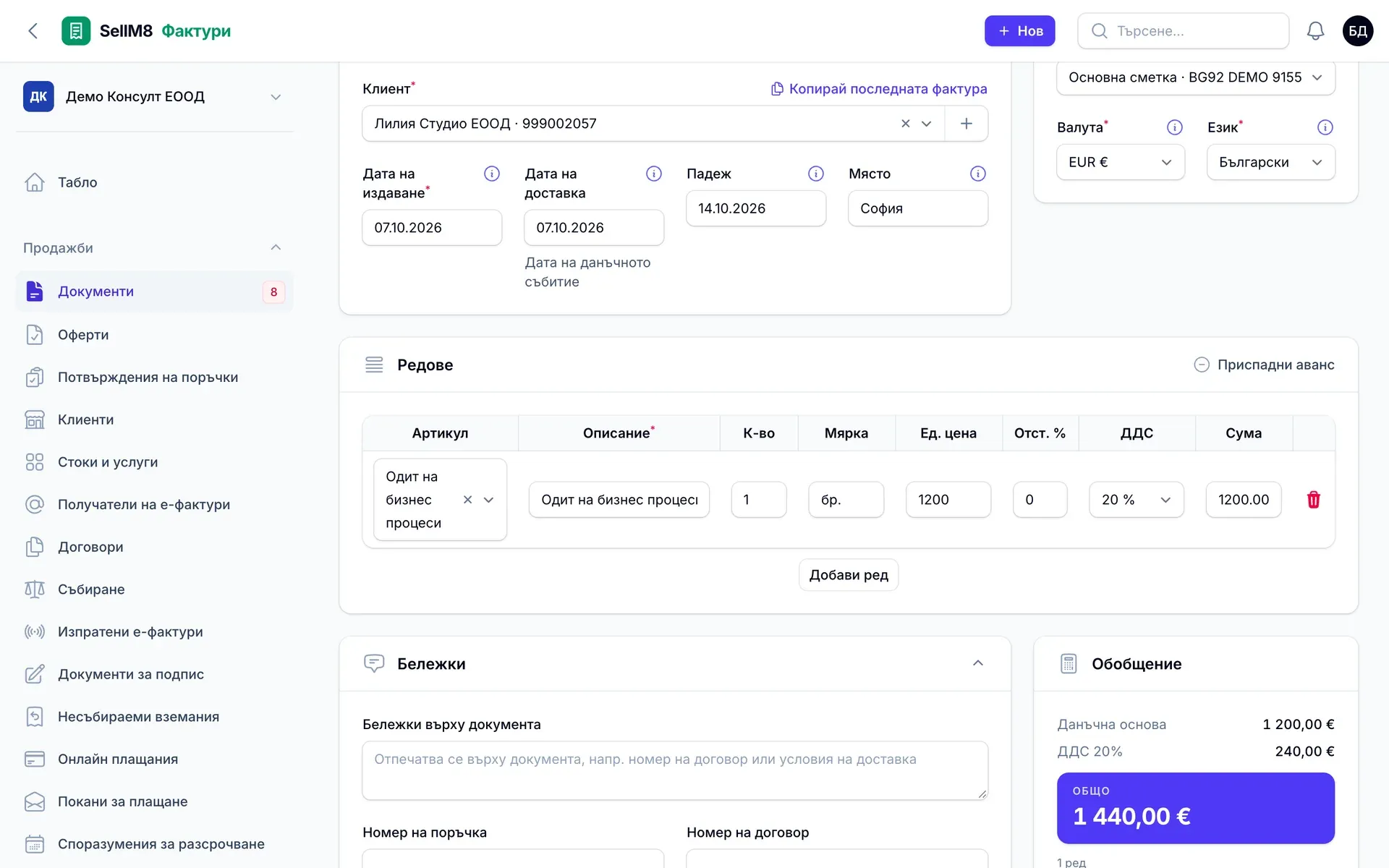The height and width of the screenshot is (868, 1389).
Task: Open the 20 % ДДС dropdown
Action: point(1137,500)
